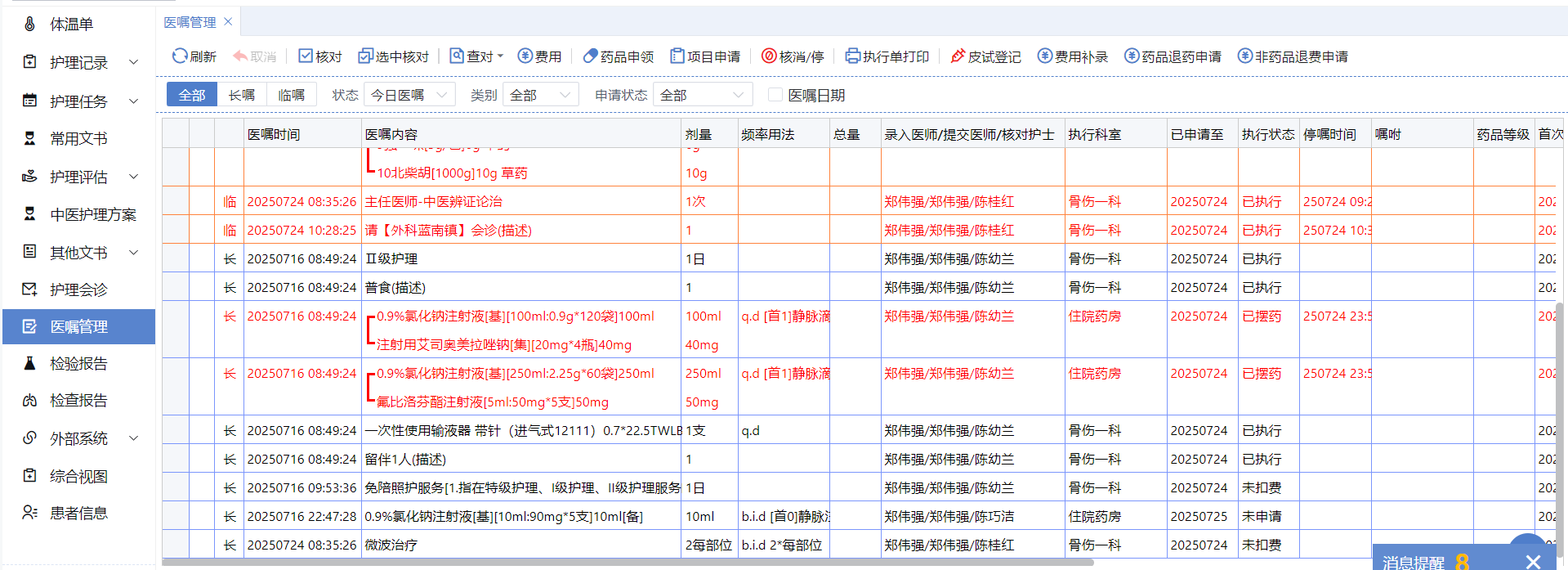1568x570 pixels.
Task: Click the 项目申请 clipboard icon
Action: [677, 56]
